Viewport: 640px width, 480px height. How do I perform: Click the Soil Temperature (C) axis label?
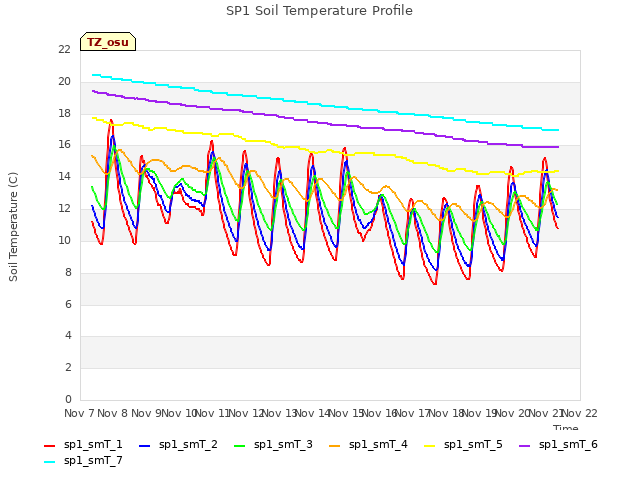click(x=13, y=227)
